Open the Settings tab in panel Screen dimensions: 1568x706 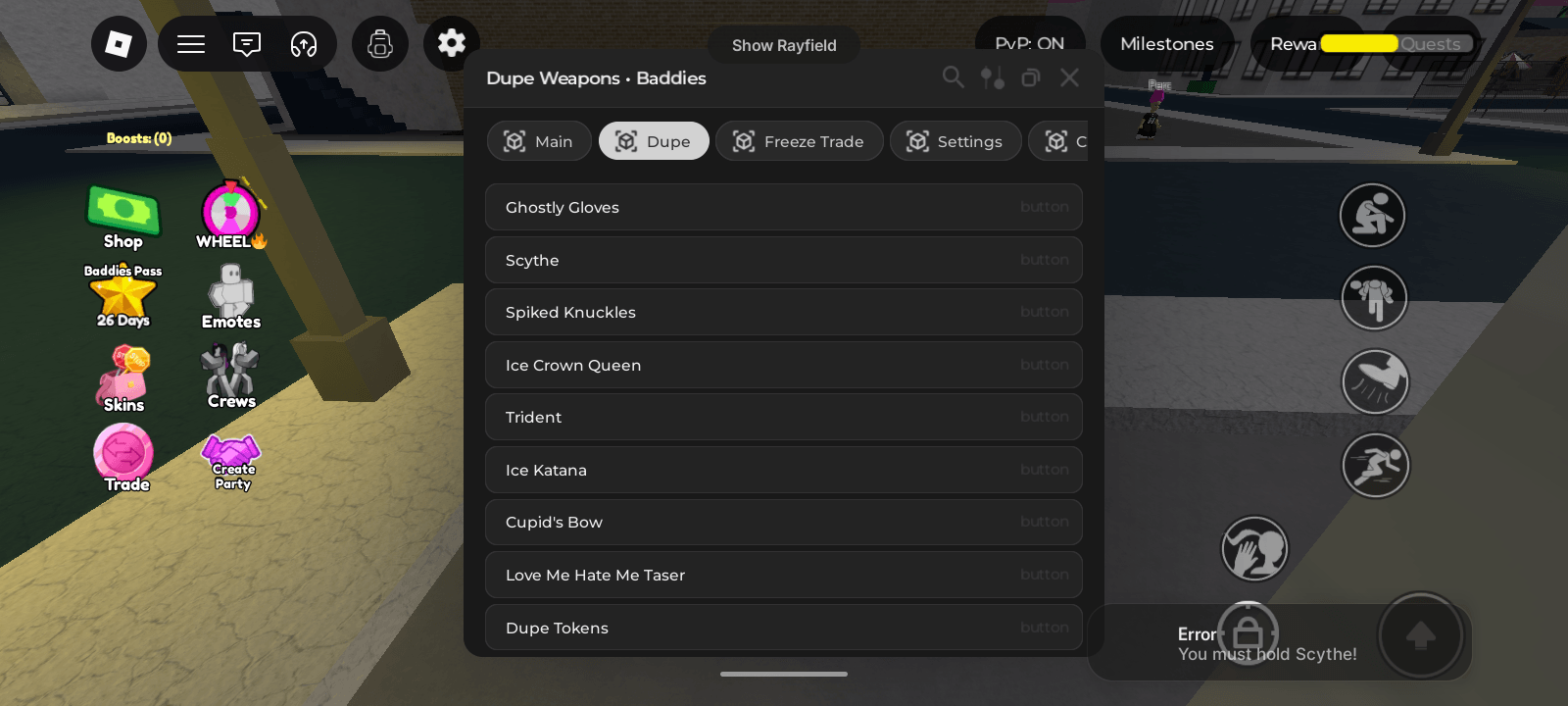[955, 141]
